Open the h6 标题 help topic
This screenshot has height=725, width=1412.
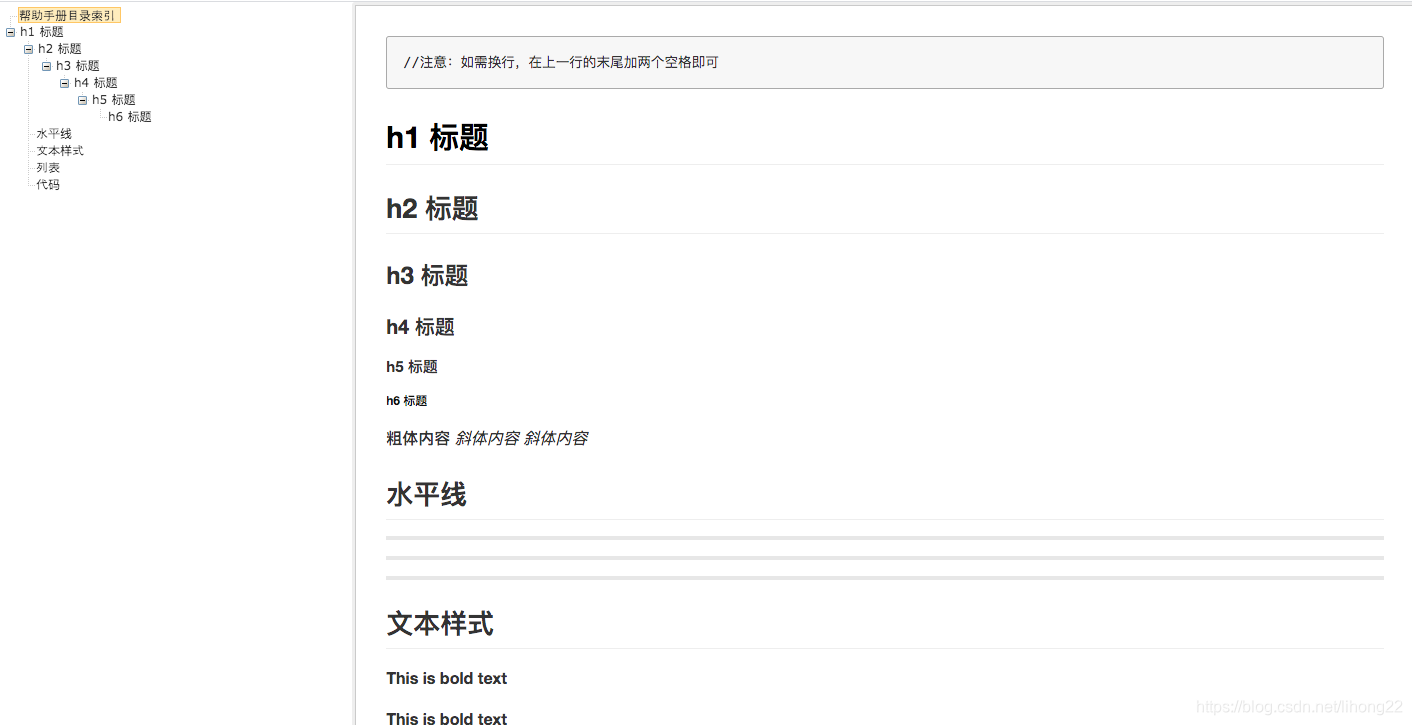click(x=129, y=116)
